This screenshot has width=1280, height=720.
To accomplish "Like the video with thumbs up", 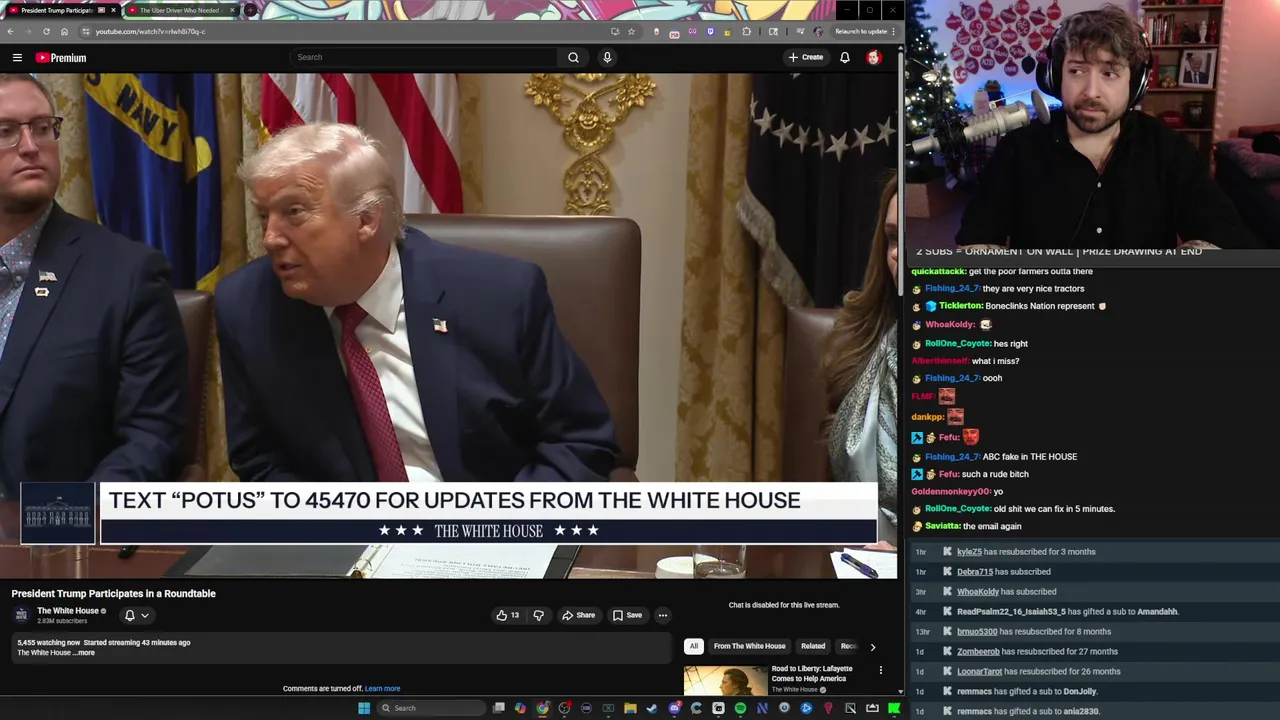I will click(508, 615).
